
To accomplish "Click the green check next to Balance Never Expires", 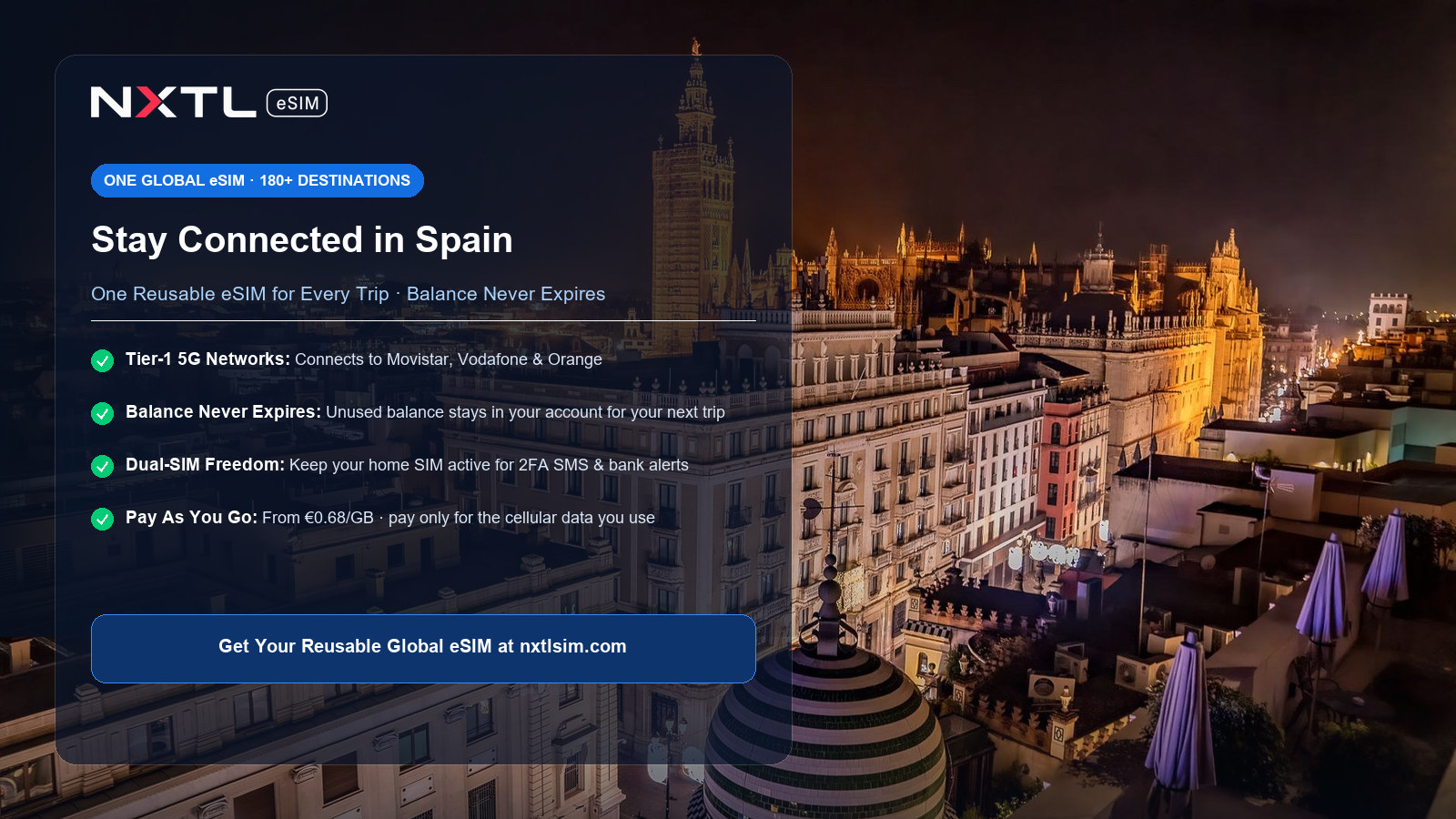I will (103, 413).
